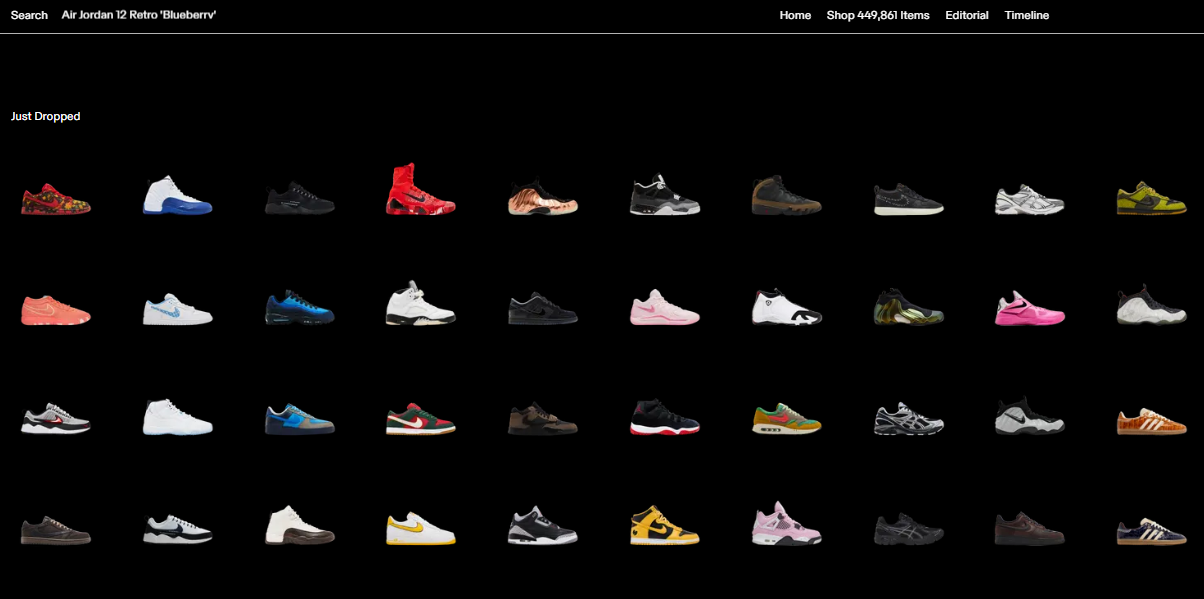Open the Editorial section
Viewport: 1204px width, 599px height.
click(x=967, y=15)
